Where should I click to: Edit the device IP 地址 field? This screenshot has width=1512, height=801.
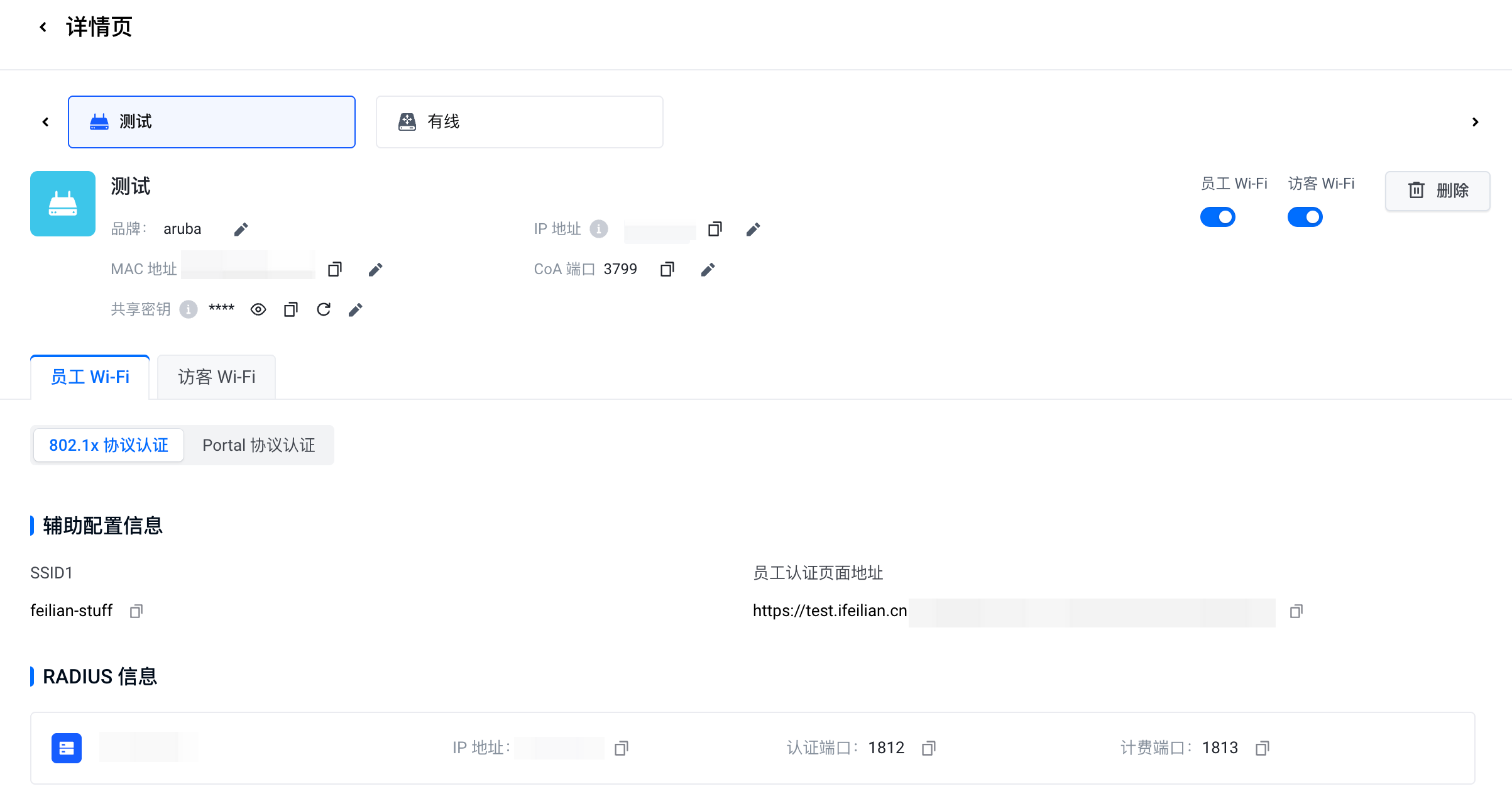753,229
